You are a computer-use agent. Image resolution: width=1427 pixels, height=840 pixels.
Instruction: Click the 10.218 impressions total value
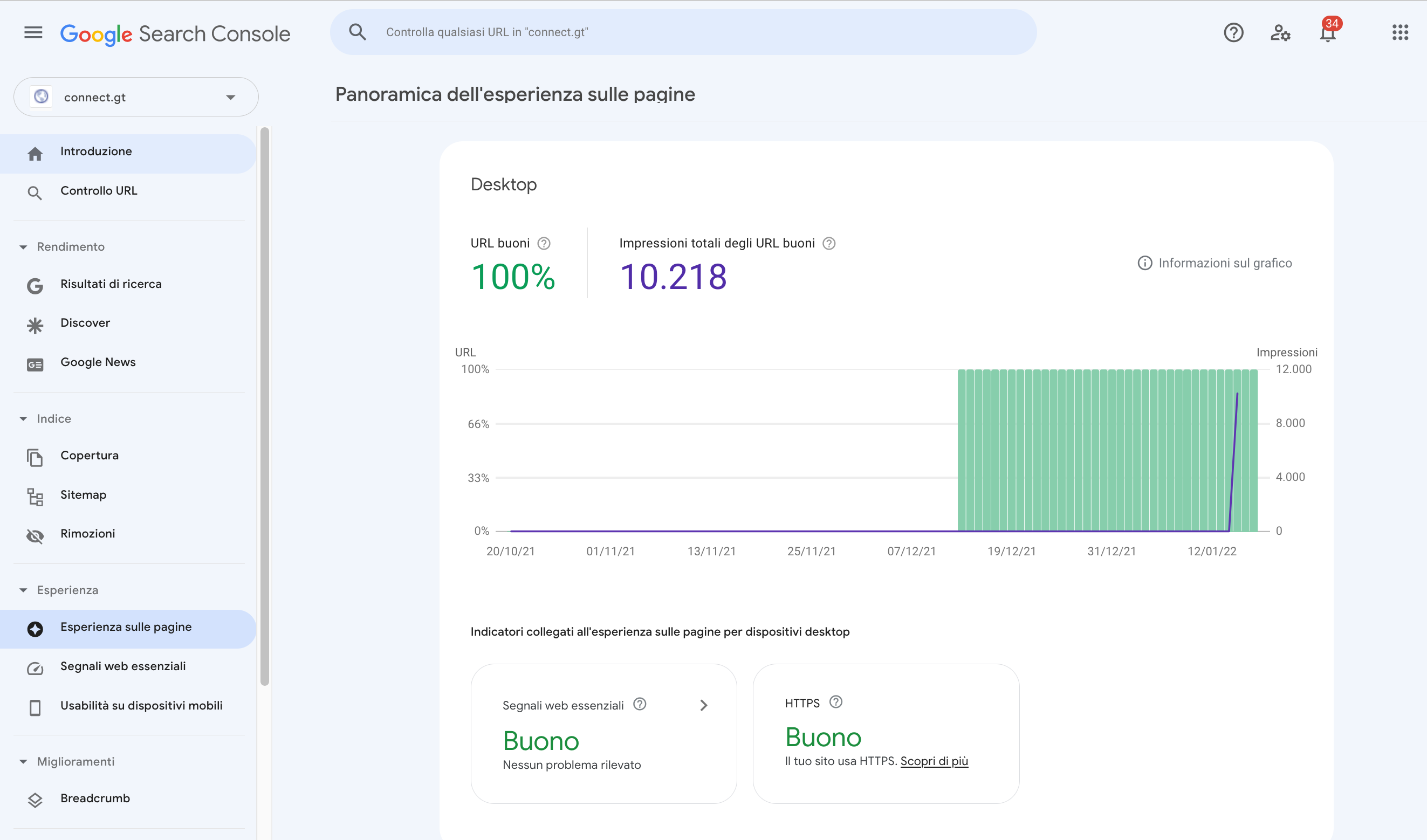(x=673, y=277)
